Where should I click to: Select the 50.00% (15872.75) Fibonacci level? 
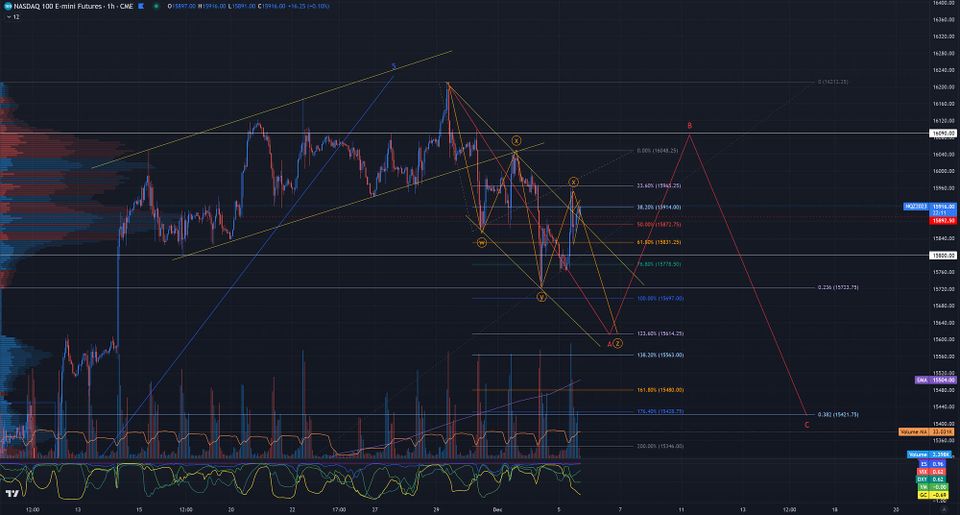pyautogui.click(x=659, y=225)
